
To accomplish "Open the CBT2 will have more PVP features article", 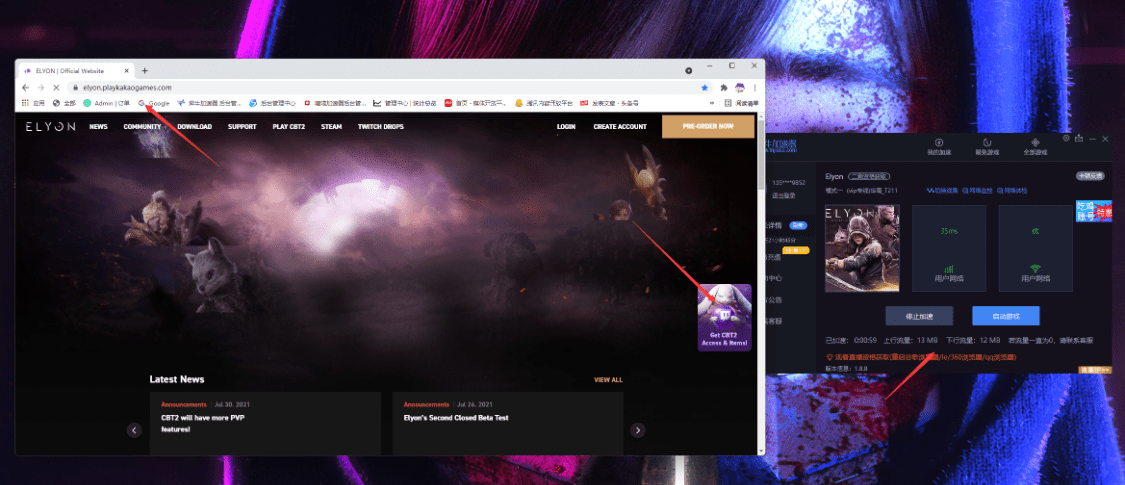I will click(x=265, y=423).
